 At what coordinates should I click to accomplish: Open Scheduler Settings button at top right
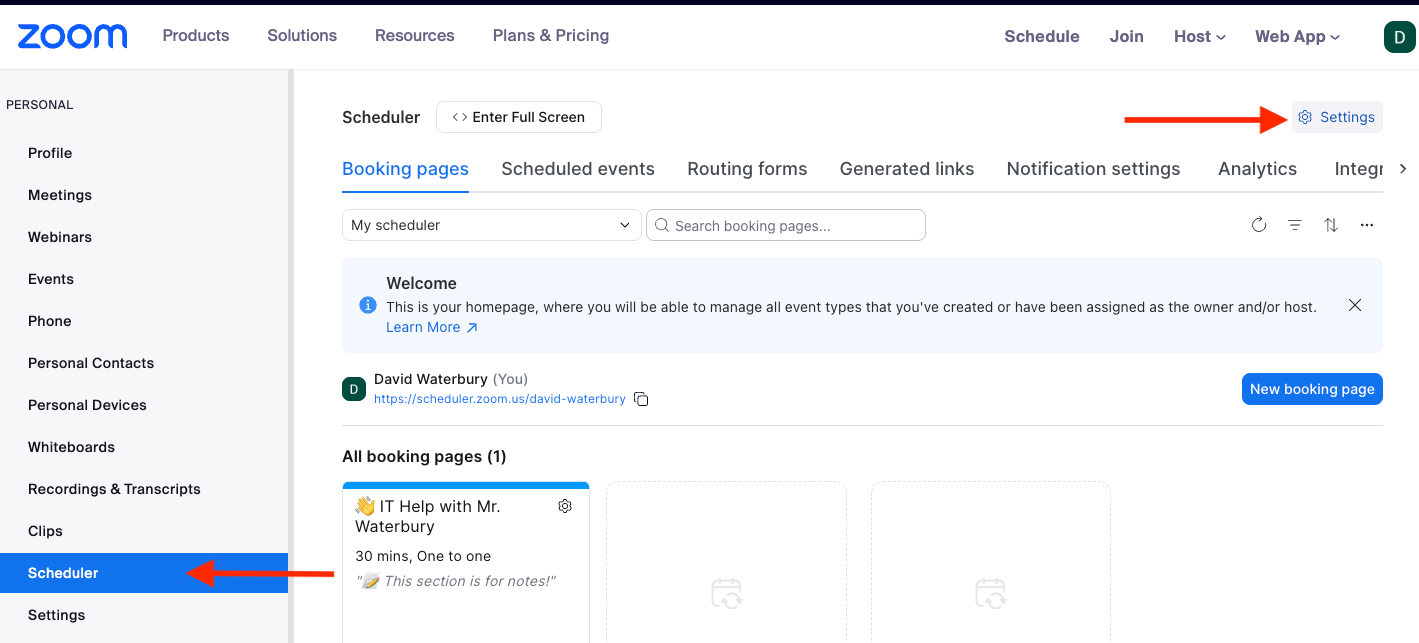1337,117
